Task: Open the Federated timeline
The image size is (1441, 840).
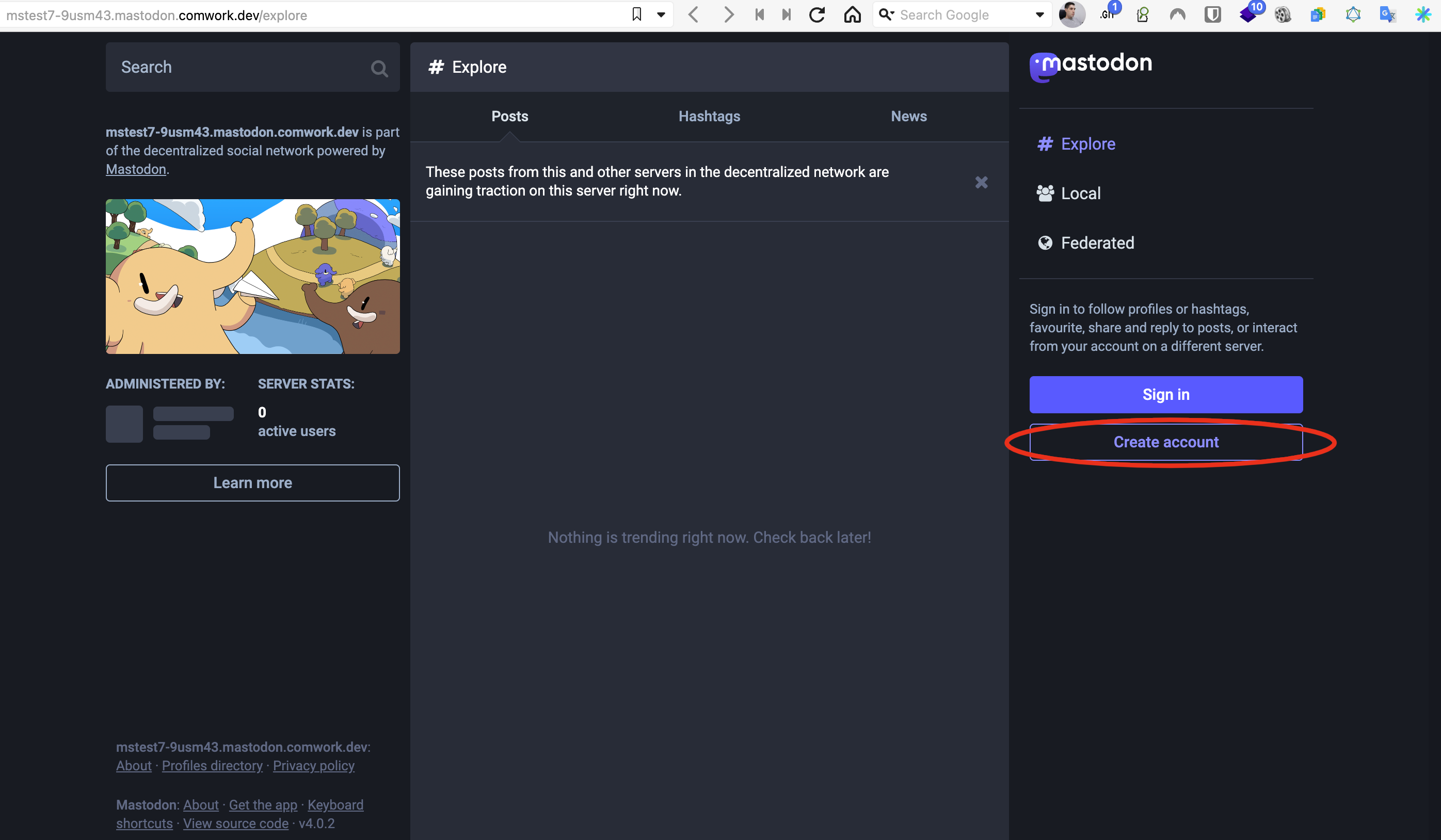Action: point(1096,243)
